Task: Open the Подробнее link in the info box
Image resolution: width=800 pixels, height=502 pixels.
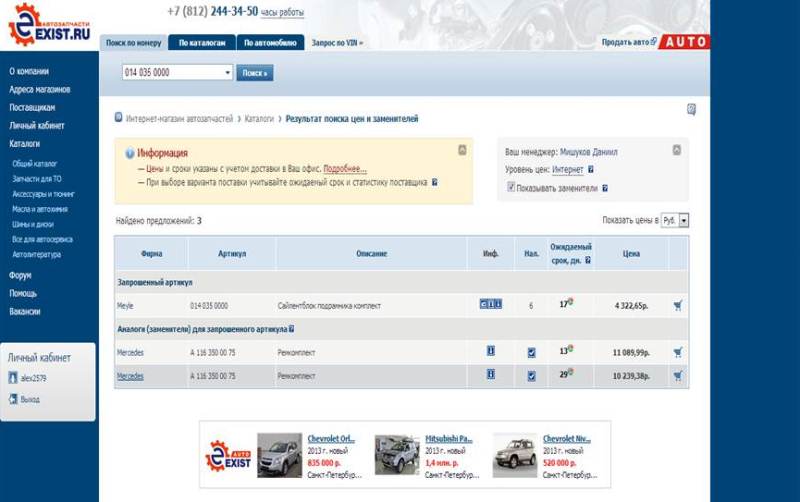Action: [x=345, y=169]
